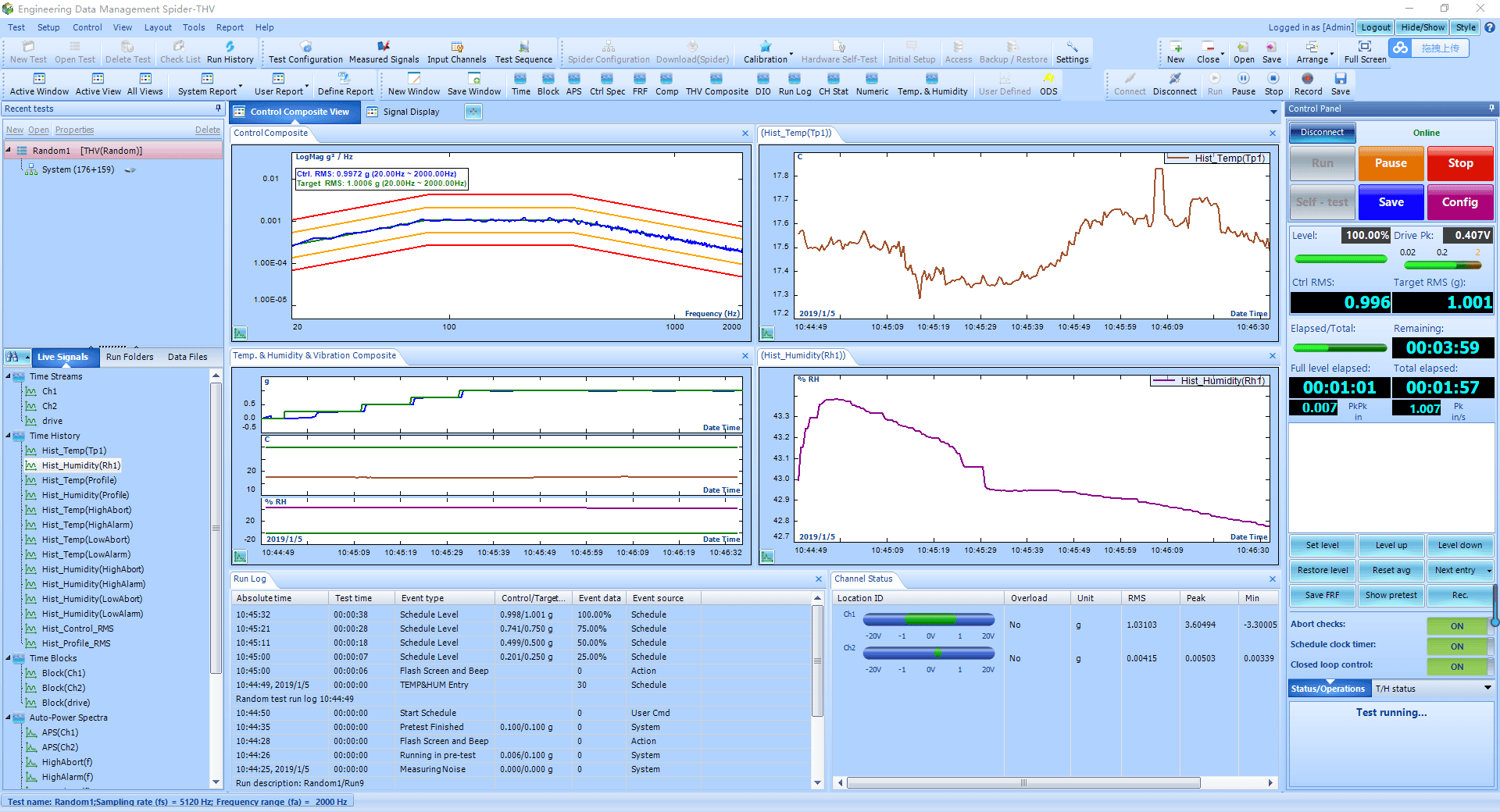Select Hist_Control_RMS in signal tree
Viewport: 1500px width, 812px height.
point(77,629)
